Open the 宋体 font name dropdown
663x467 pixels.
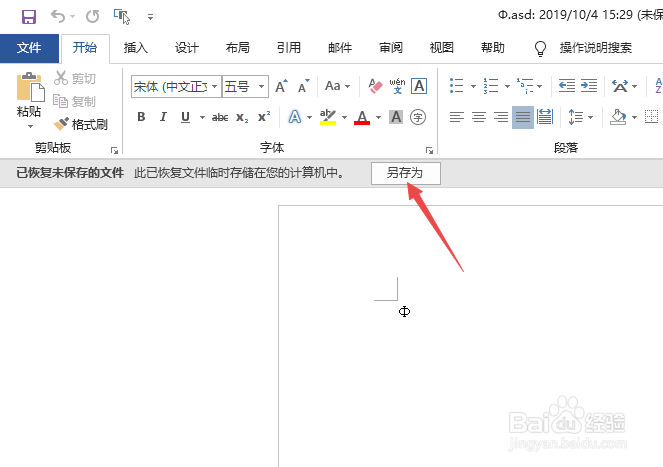214,87
